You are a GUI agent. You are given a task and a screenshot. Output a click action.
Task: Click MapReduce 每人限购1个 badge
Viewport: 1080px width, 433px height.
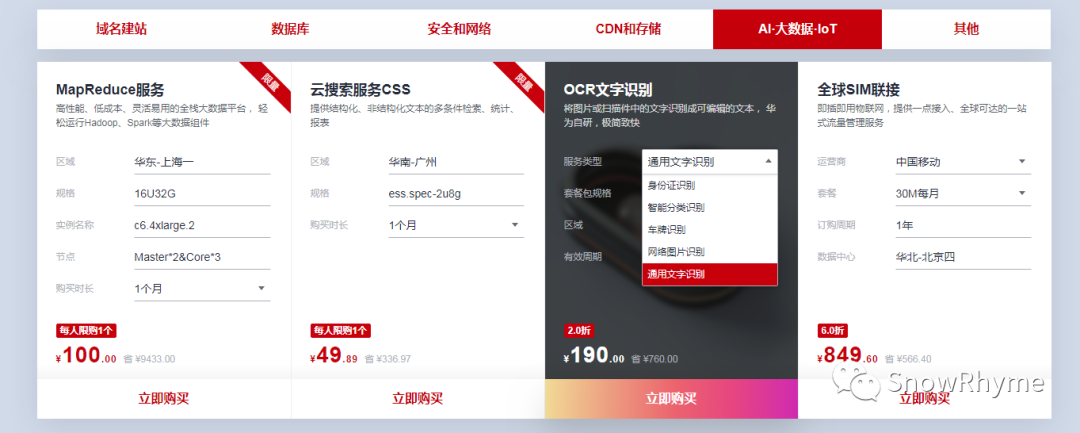tap(86, 330)
